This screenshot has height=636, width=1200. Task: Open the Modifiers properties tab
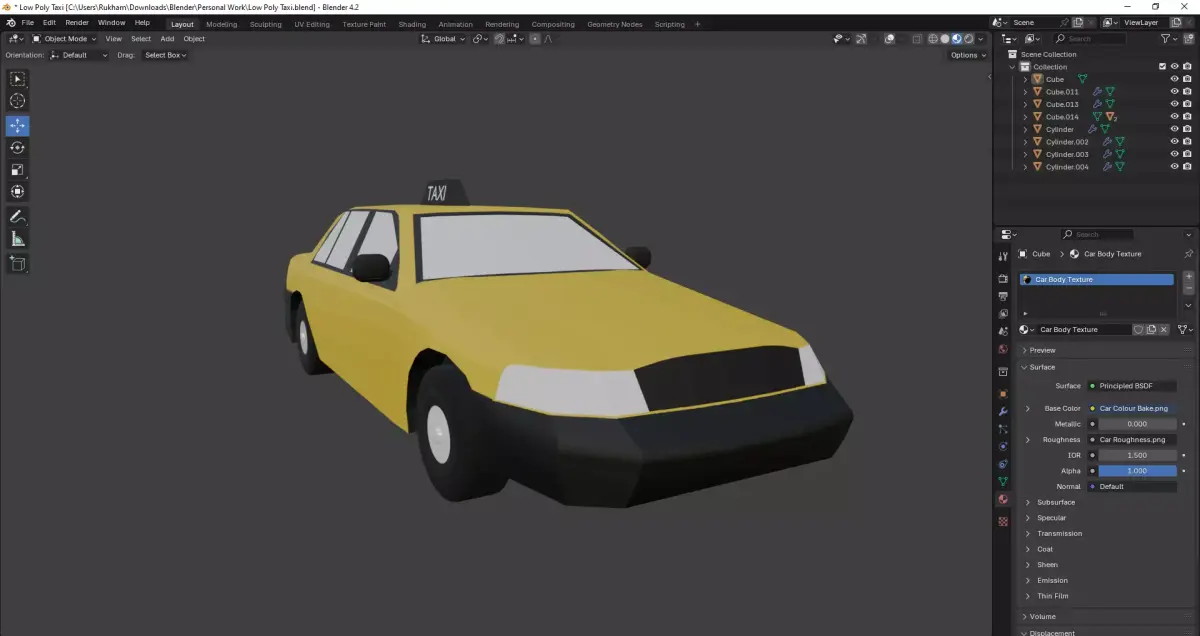[x=1003, y=411]
